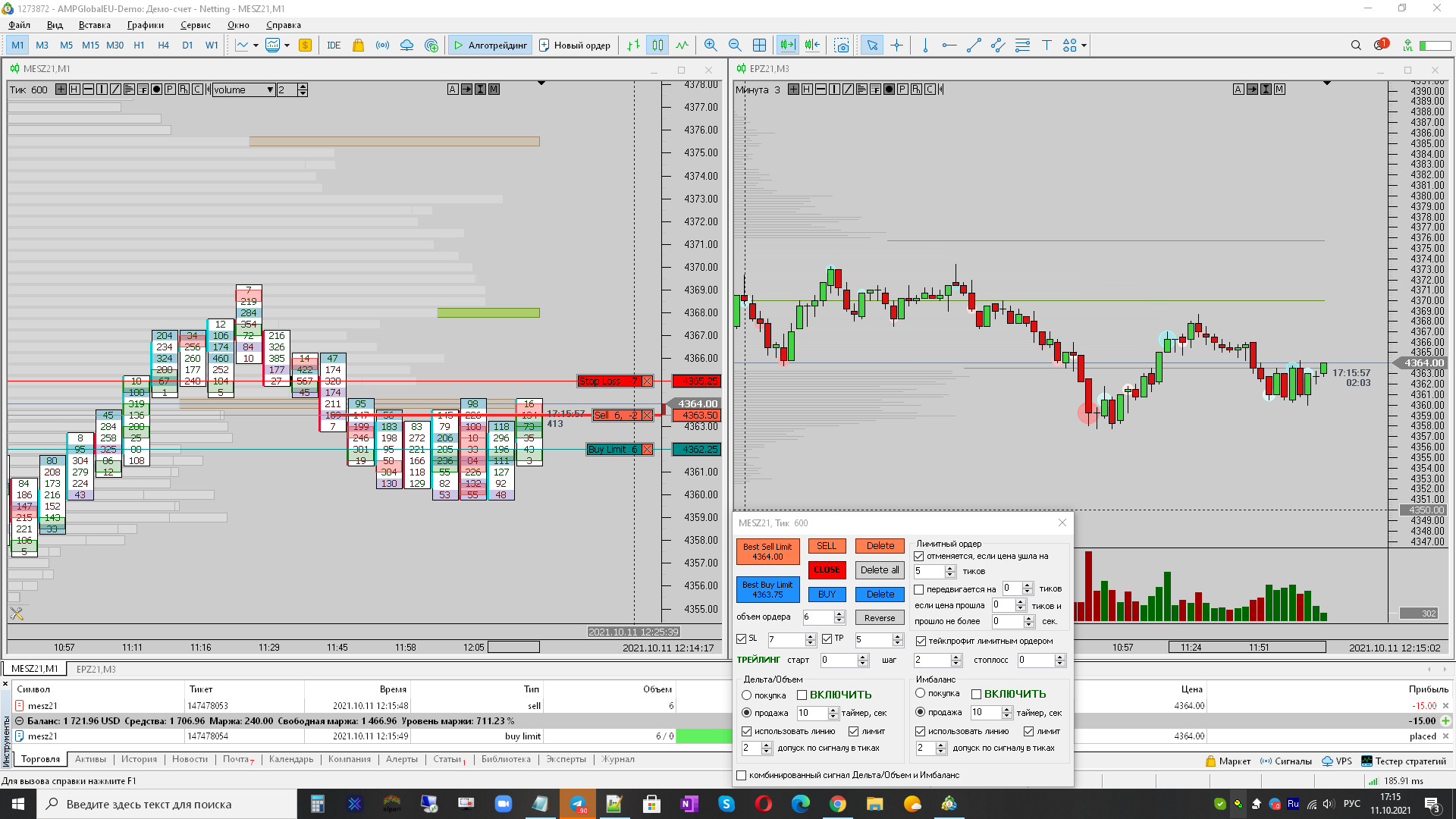Click the объем ордера input field
This screenshot has width=1456, height=819.
point(817,617)
